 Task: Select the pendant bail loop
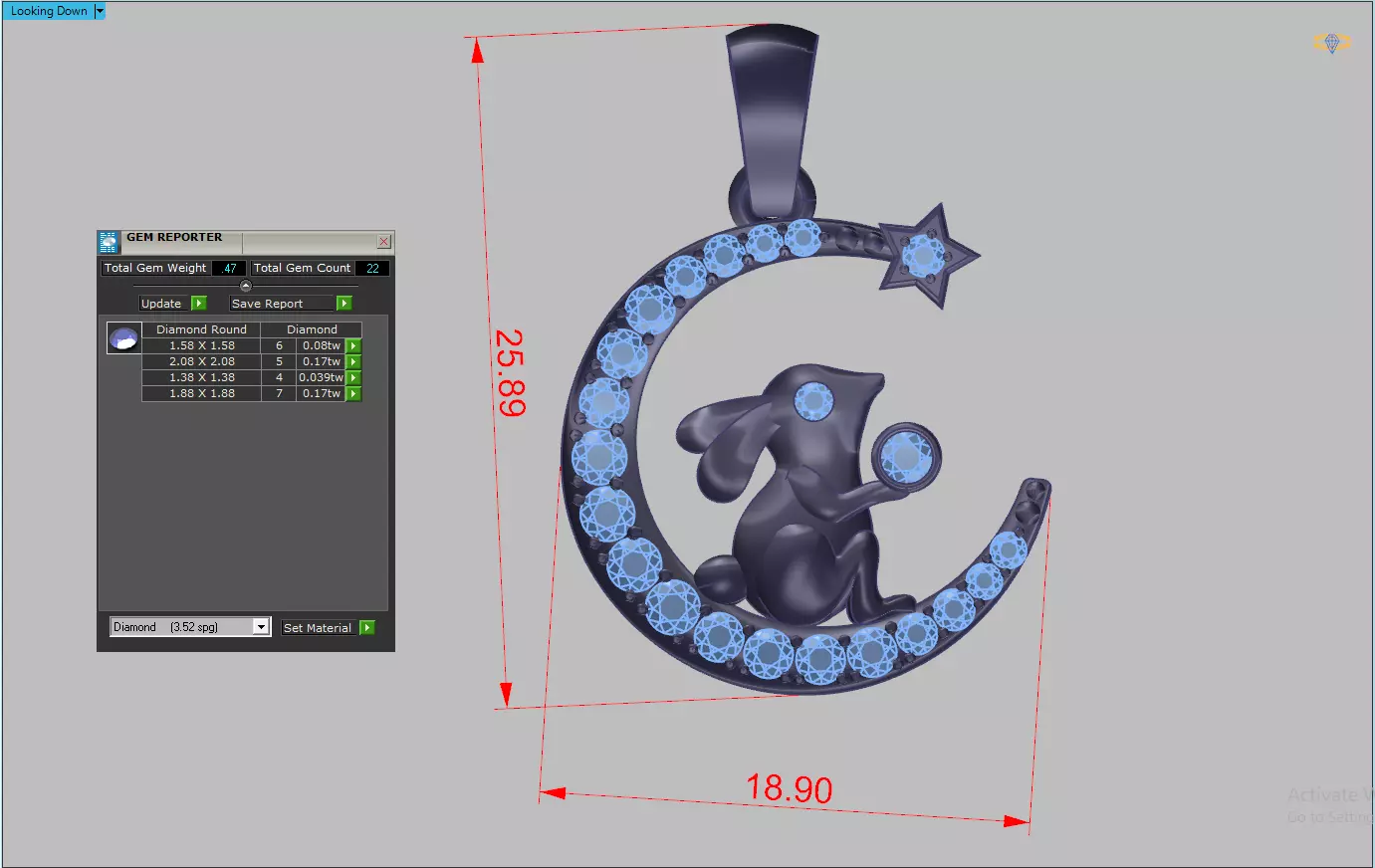pos(772,119)
